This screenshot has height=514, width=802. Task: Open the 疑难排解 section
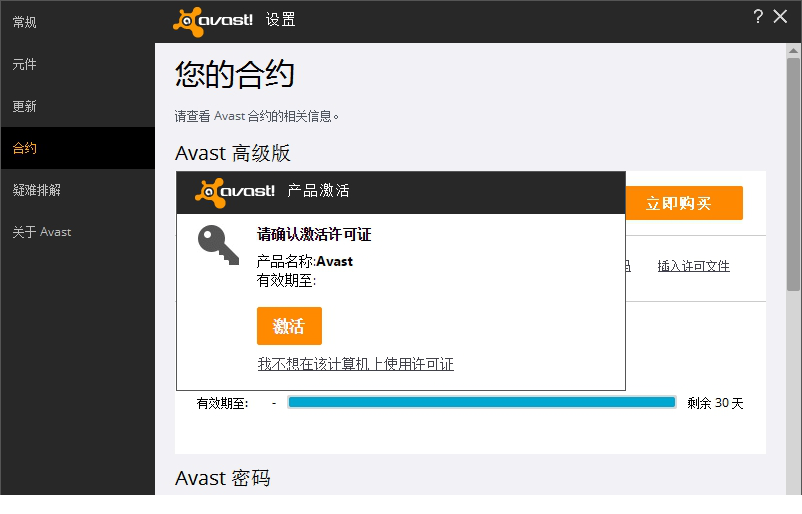coord(77,190)
